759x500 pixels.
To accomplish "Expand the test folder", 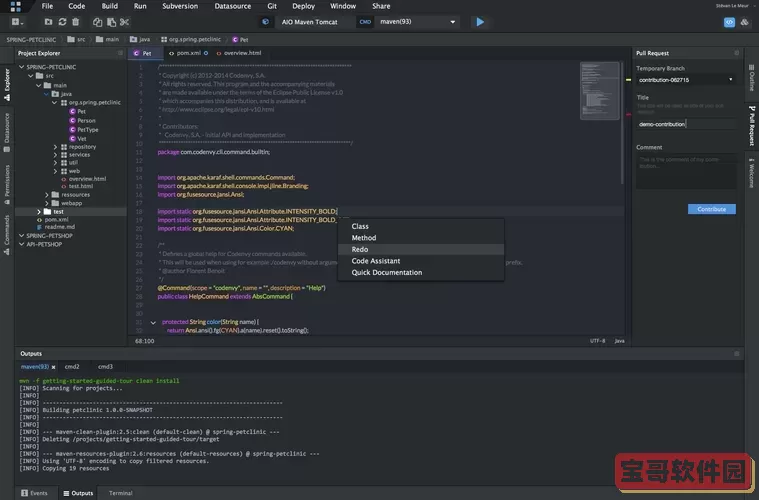I will (x=39, y=212).
